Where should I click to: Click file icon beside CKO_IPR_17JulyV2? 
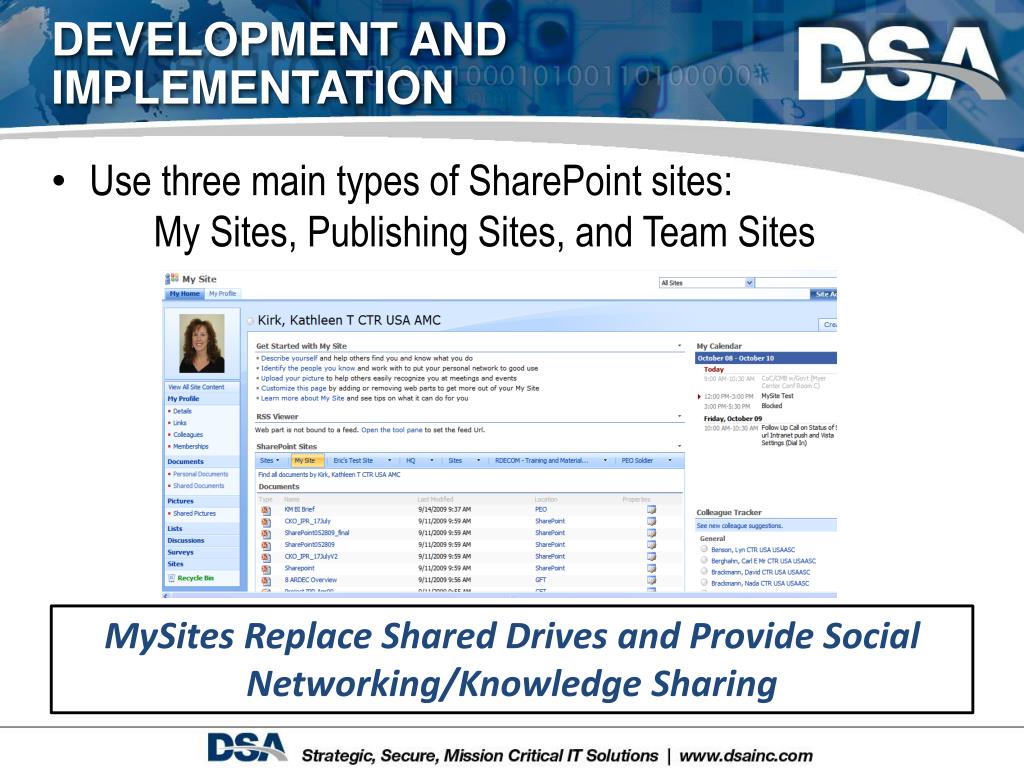(266, 557)
